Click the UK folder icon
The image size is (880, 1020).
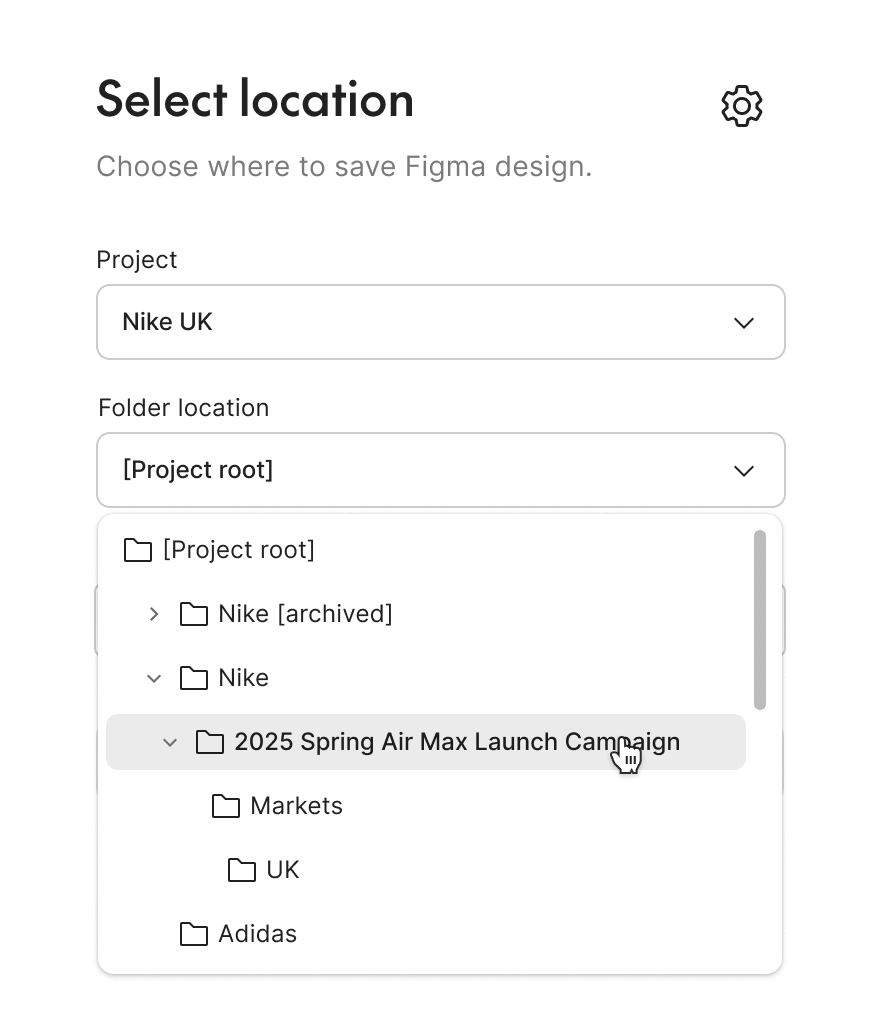tap(242, 870)
